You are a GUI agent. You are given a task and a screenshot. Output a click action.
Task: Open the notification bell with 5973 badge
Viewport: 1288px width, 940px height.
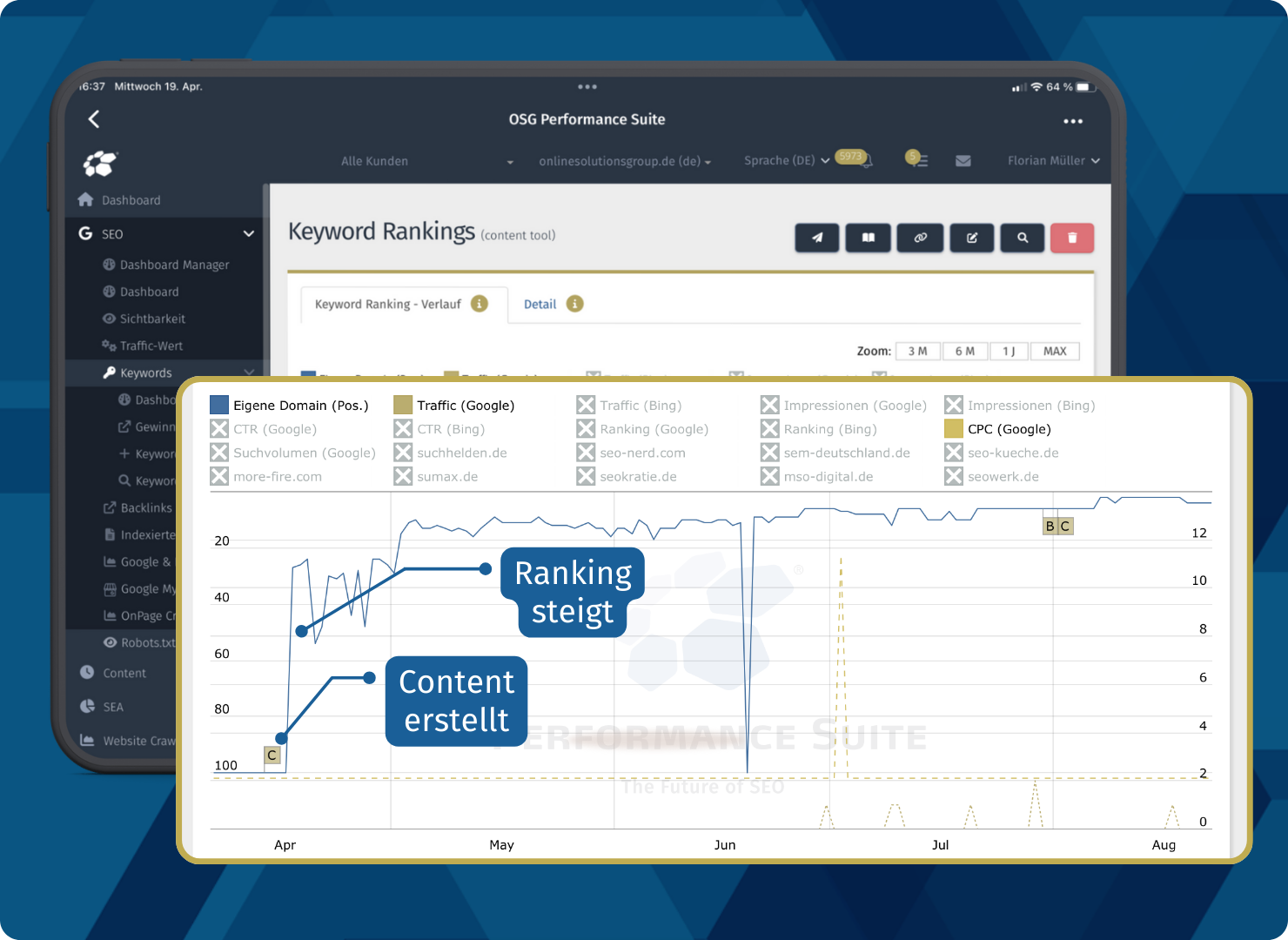click(855, 158)
